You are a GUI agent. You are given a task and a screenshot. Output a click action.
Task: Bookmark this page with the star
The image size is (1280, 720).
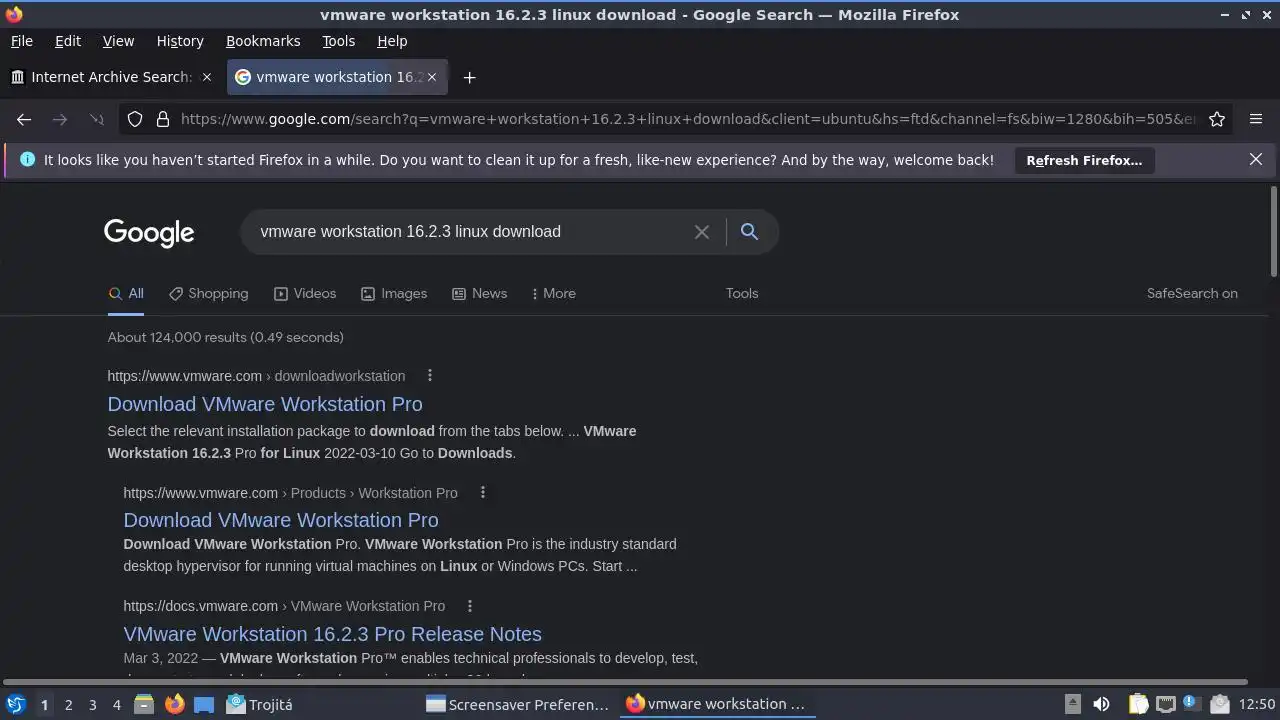tap(1217, 119)
